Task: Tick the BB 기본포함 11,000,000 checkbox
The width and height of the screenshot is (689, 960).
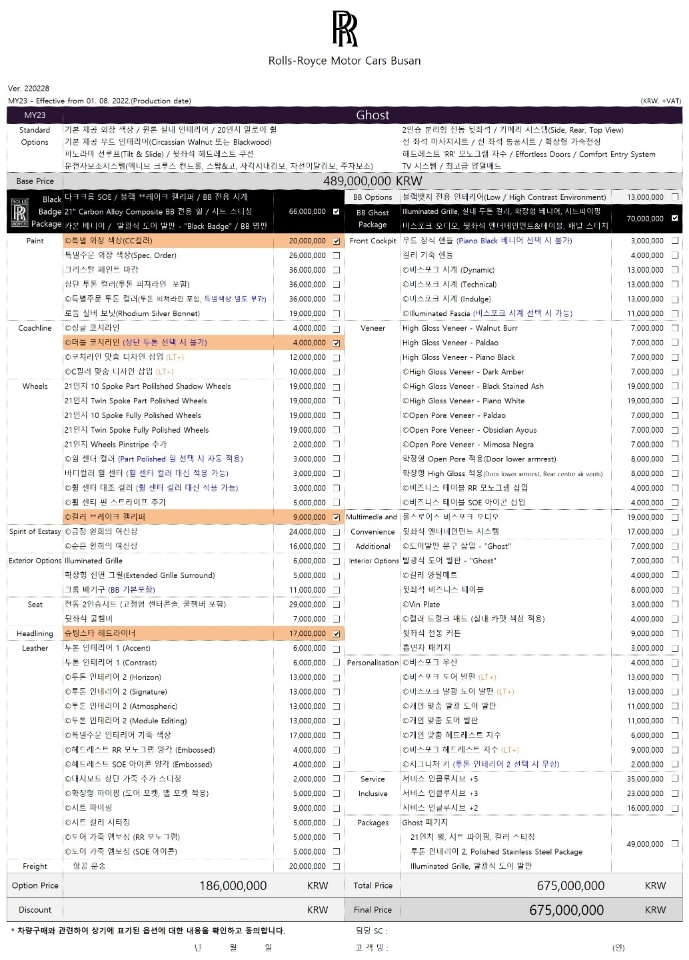Action: (x=336, y=590)
